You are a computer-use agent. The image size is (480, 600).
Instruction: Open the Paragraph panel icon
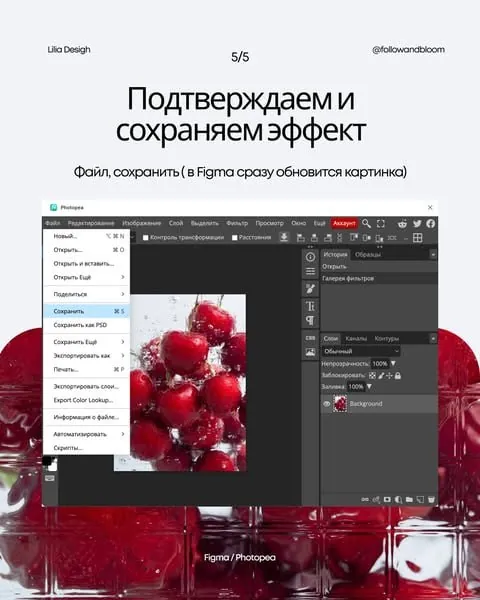click(x=310, y=320)
